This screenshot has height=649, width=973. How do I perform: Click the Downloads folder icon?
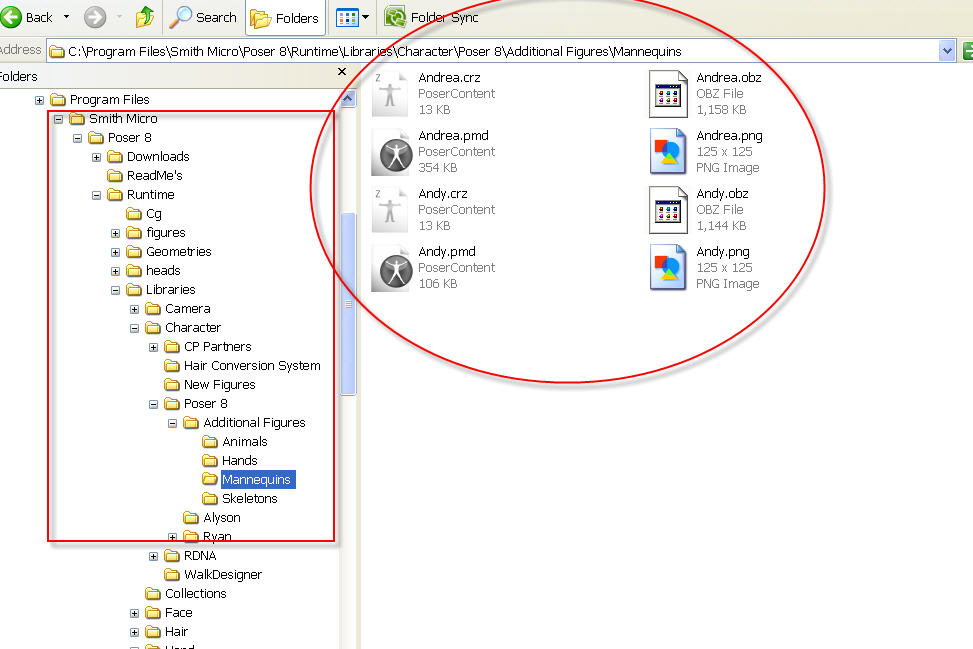(115, 157)
